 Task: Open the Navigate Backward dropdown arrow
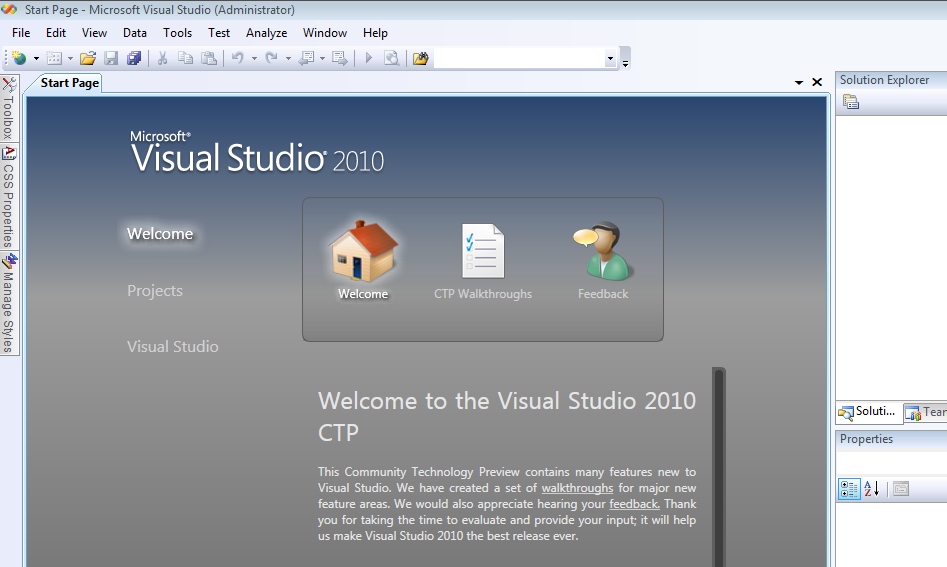point(323,59)
